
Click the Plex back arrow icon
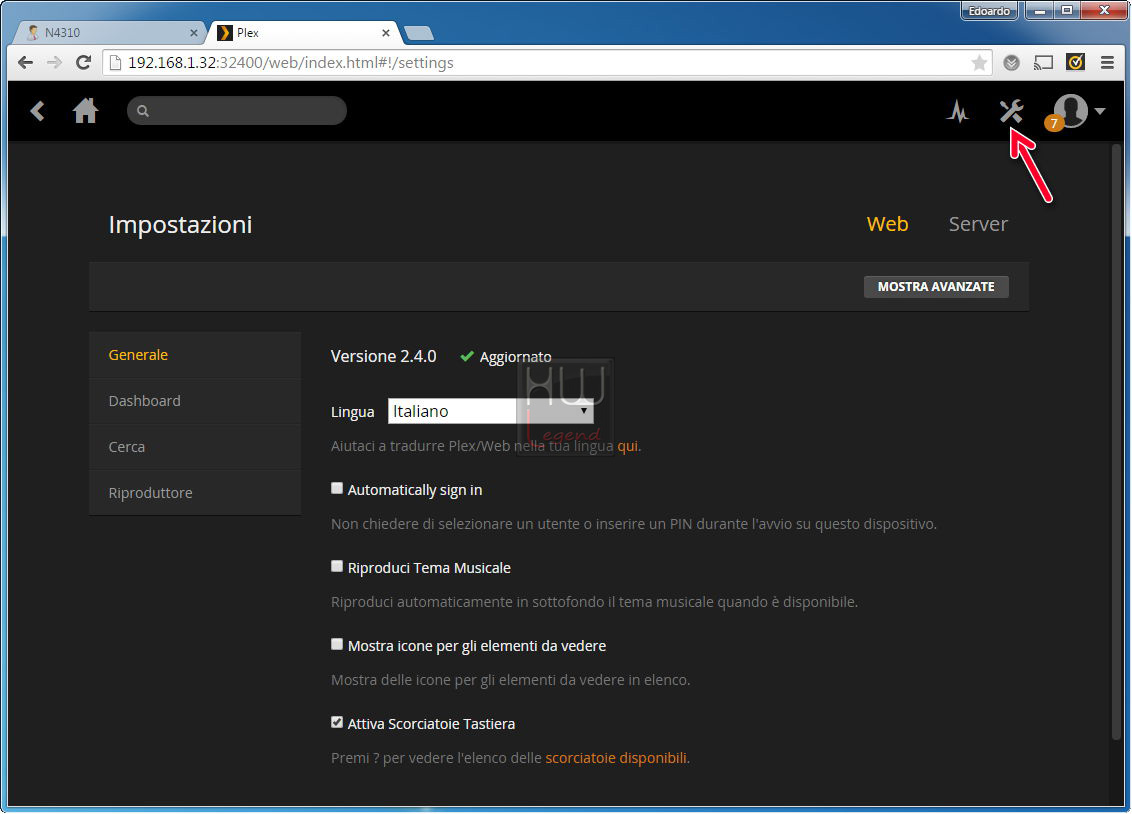pyautogui.click(x=38, y=111)
